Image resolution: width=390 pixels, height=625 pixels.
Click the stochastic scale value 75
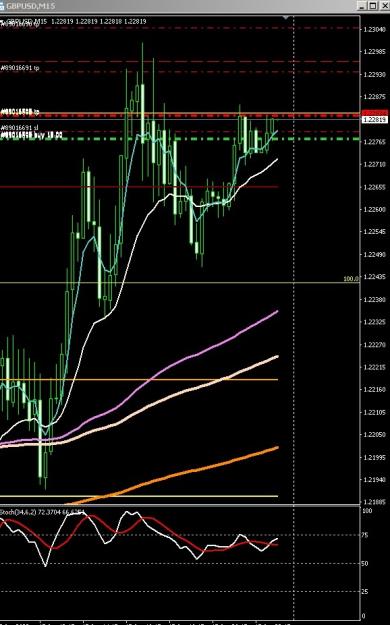coord(364,535)
